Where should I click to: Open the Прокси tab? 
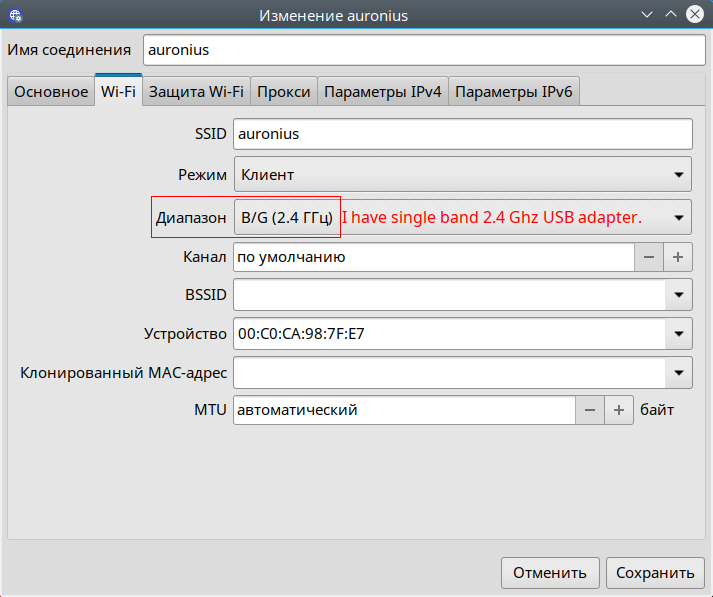284,92
